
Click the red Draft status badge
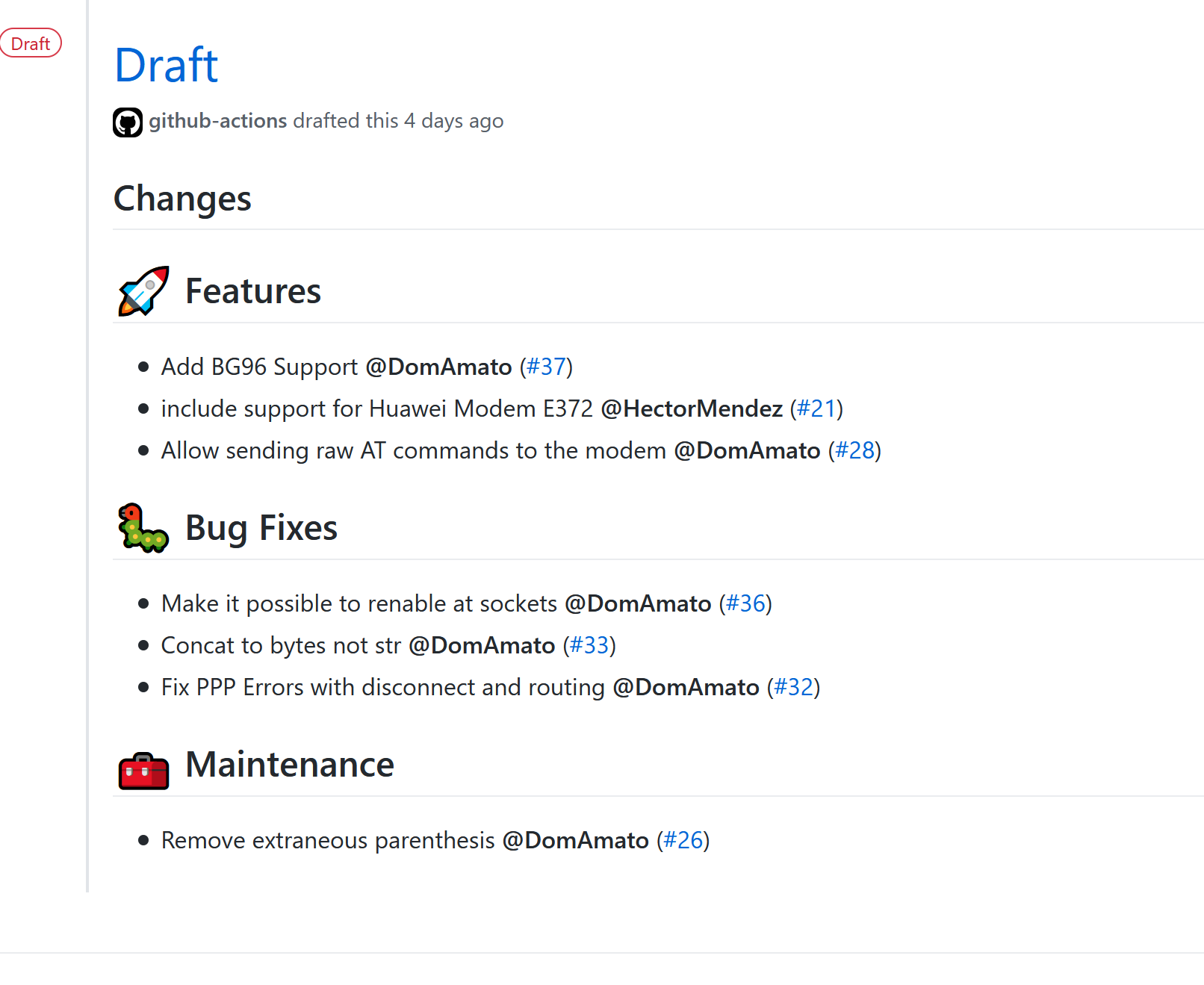[31, 43]
